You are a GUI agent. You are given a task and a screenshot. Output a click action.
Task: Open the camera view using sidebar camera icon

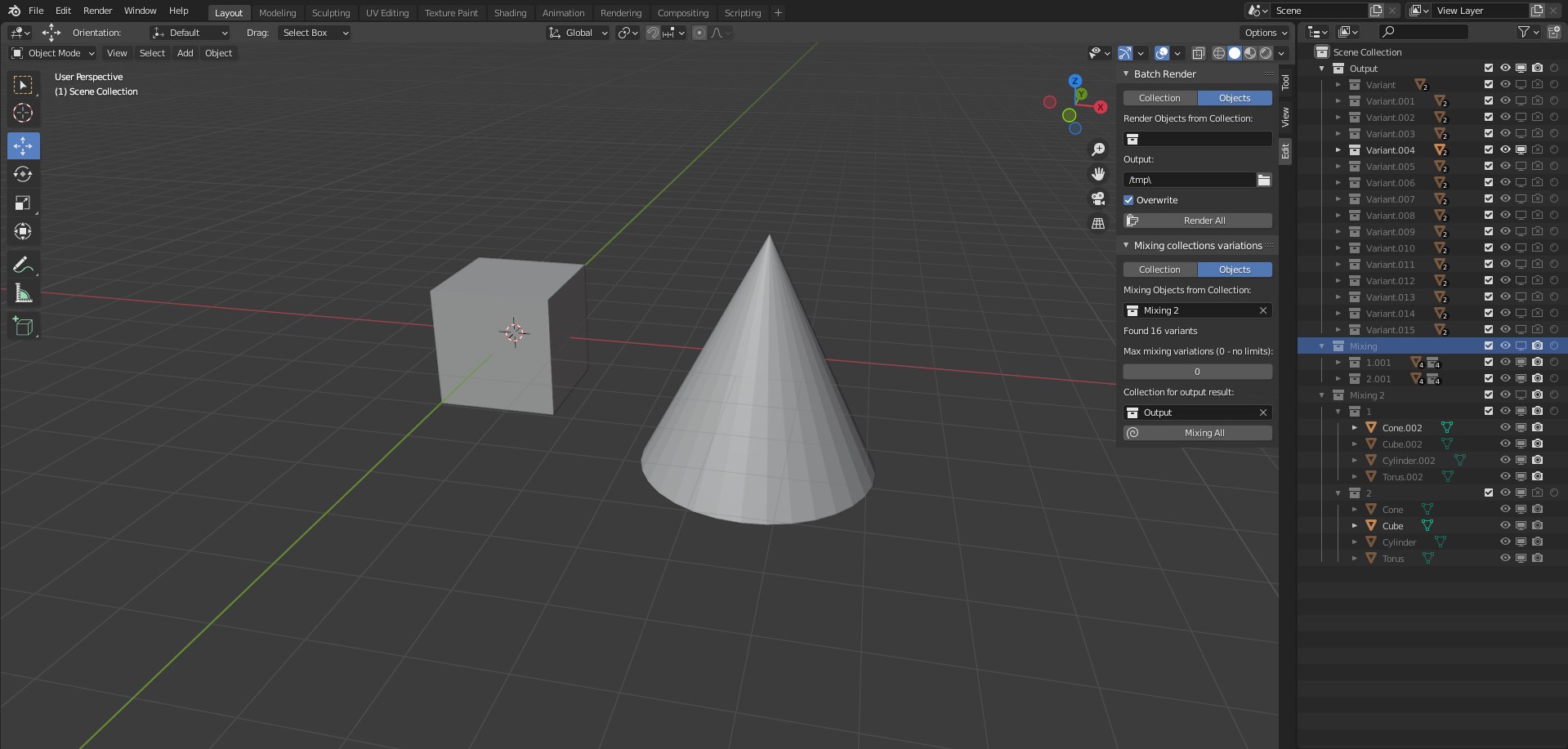[1097, 198]
